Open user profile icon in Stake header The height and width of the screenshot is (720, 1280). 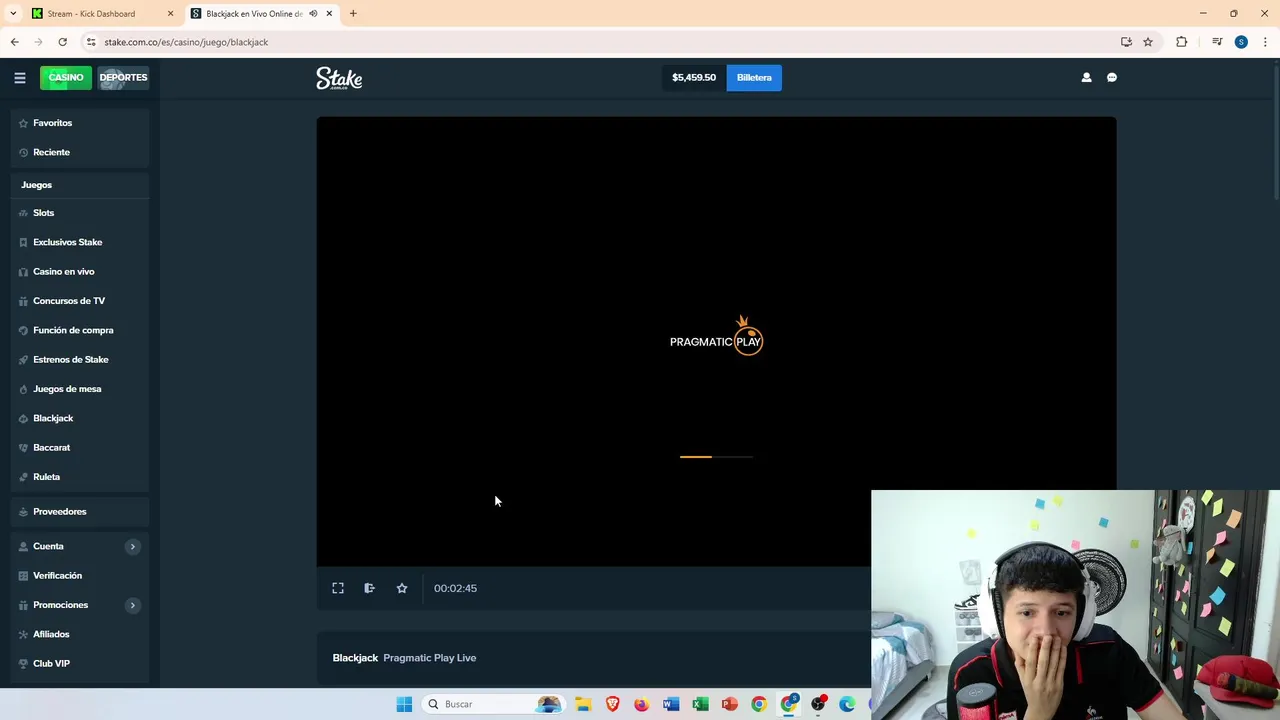tap(1086, 78)
